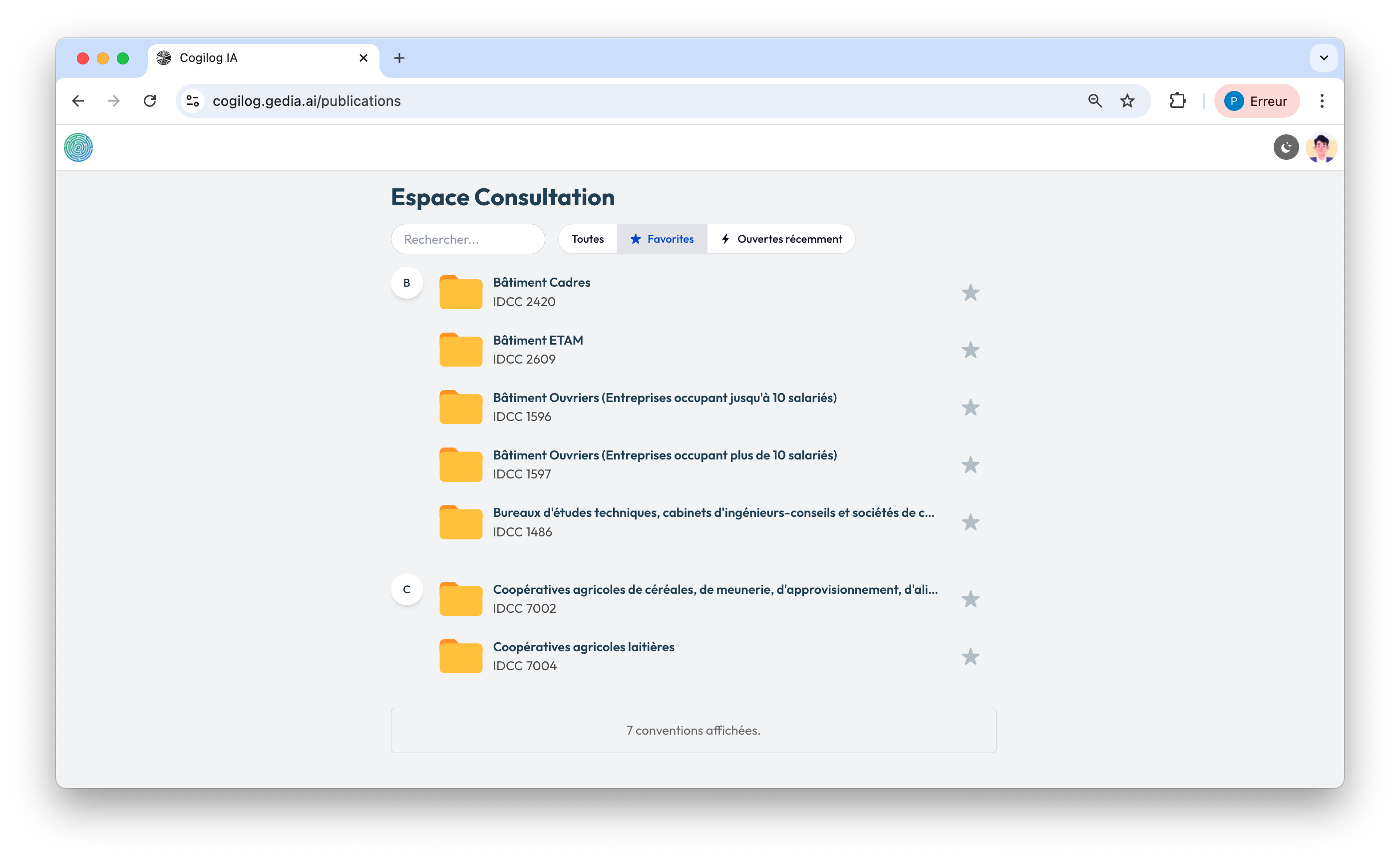Click IDCC 2420 text
This screenshot has height=862, width=1400.
tap(524, 302)
